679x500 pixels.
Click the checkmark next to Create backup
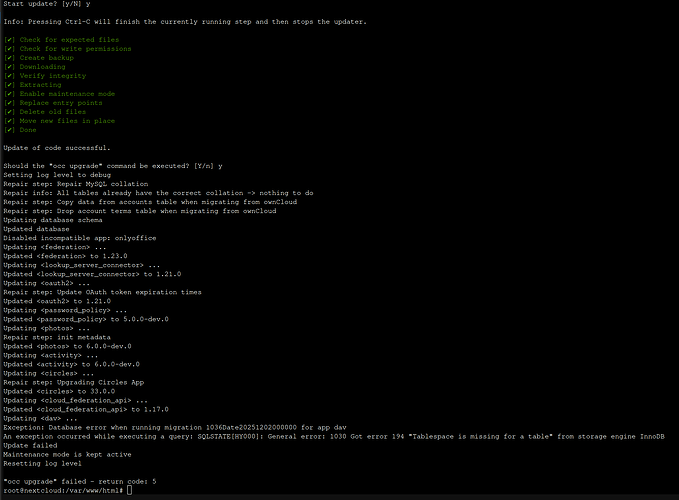coord(10,58)
